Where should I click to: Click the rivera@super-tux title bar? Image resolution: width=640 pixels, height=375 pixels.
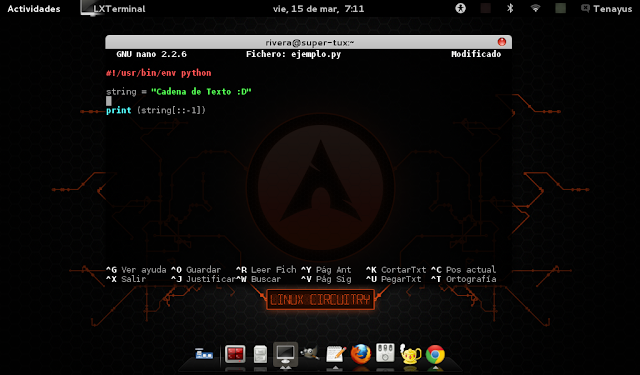(x=309, y=42)
